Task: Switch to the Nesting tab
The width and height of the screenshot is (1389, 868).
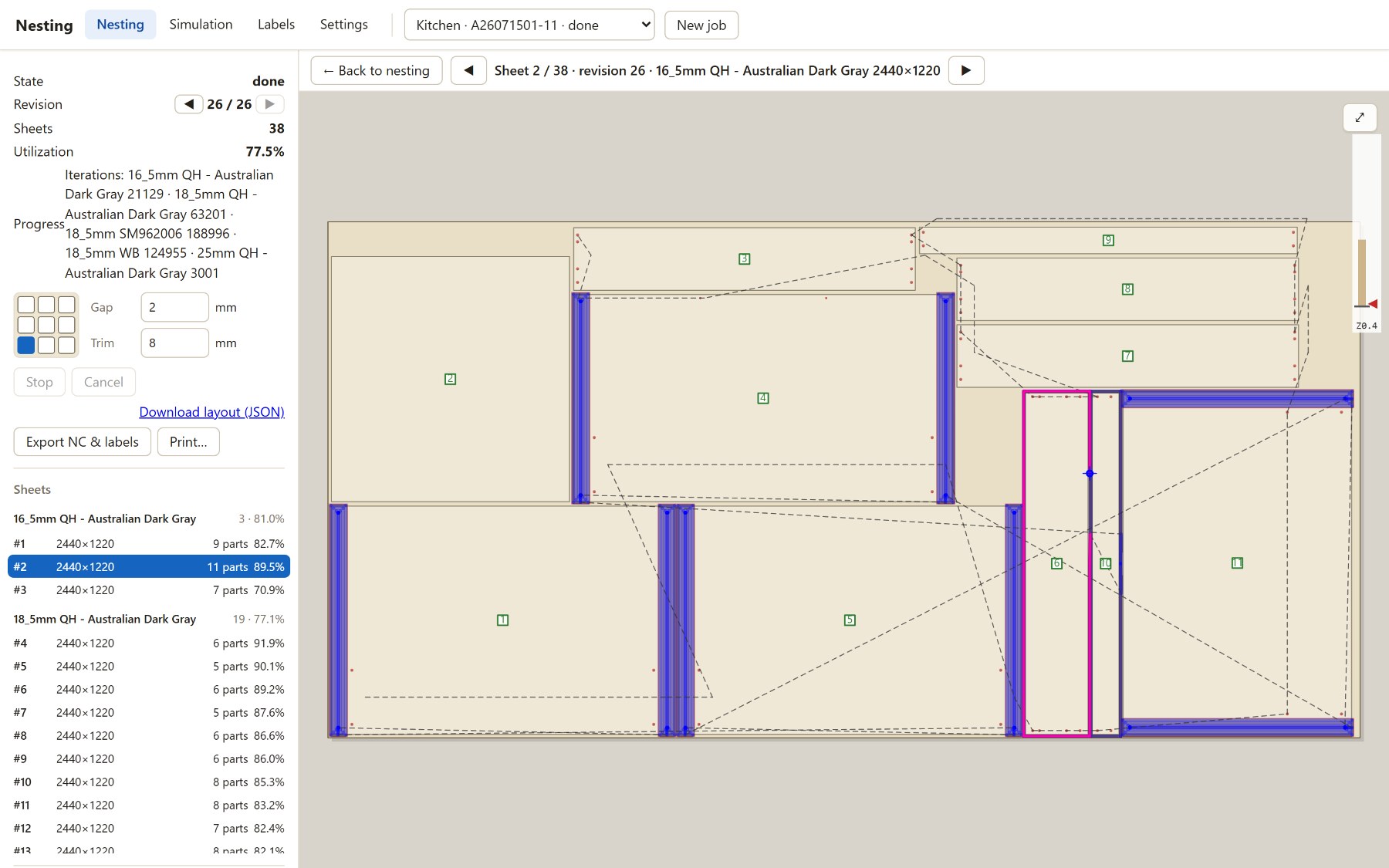Action: (120, 25)
